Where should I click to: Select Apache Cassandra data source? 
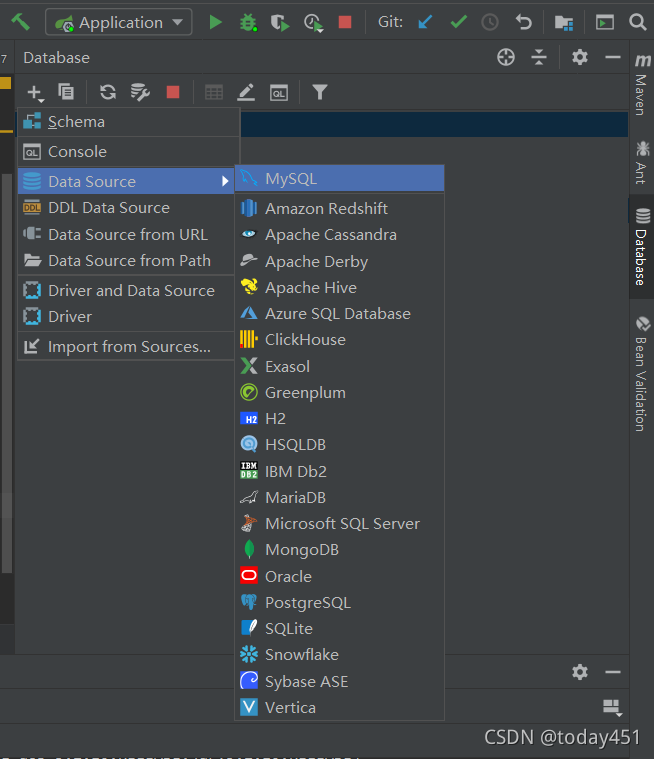tap(339, 235)
